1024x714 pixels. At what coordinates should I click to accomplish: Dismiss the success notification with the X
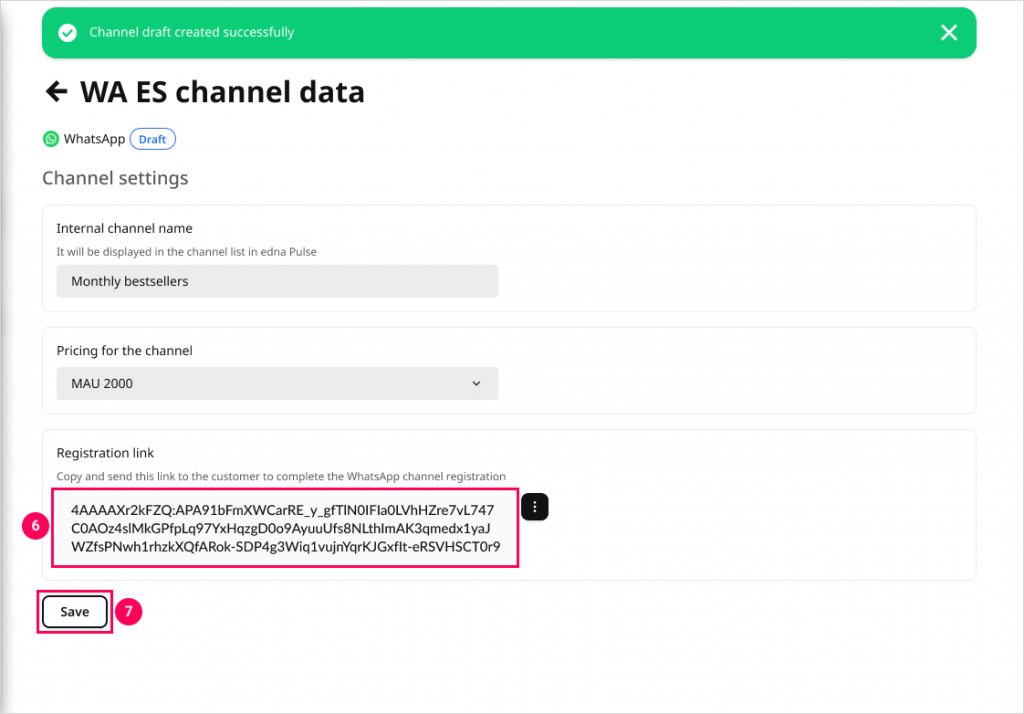[x=949, y=33]
